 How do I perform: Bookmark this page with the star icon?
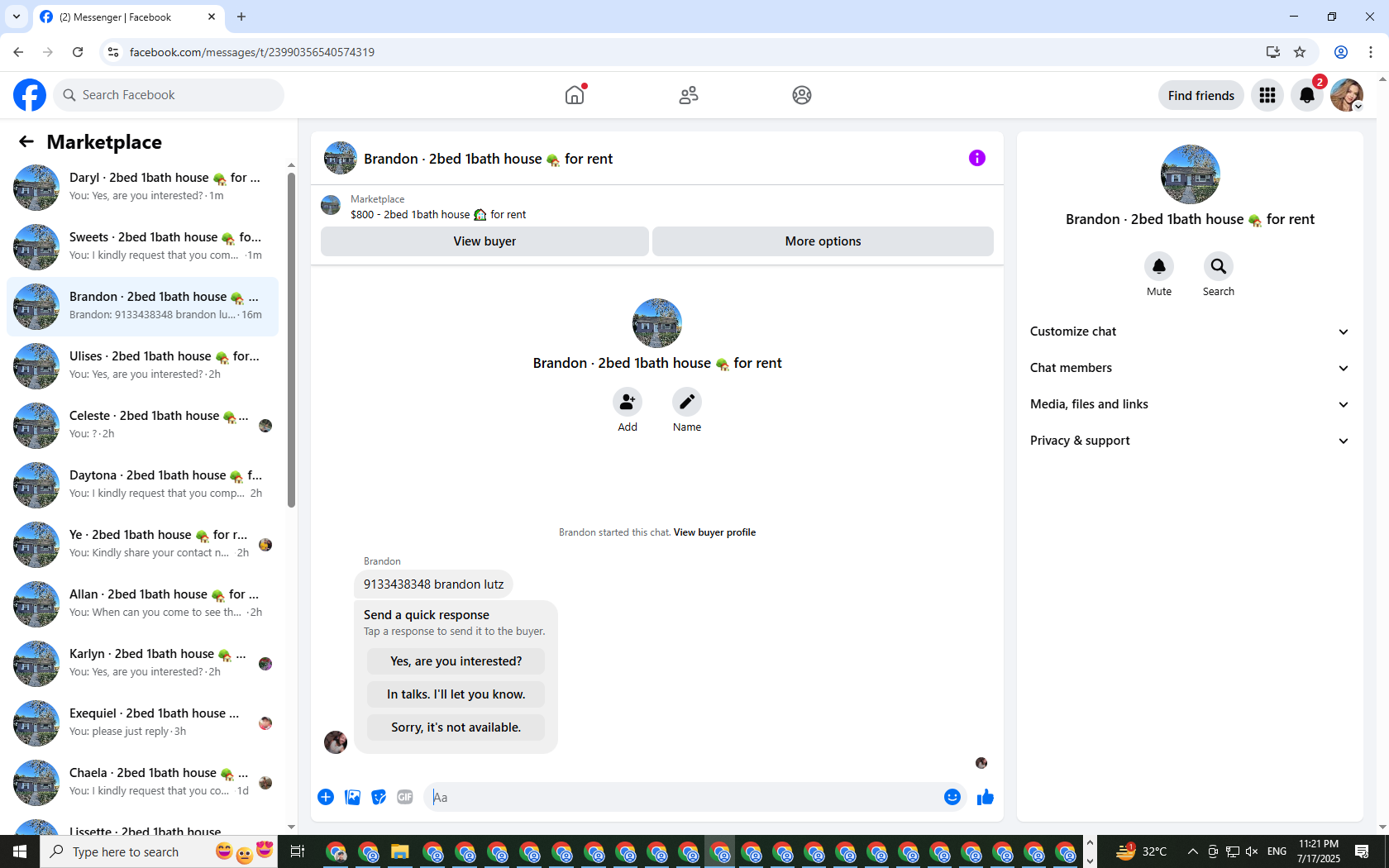1300,52
